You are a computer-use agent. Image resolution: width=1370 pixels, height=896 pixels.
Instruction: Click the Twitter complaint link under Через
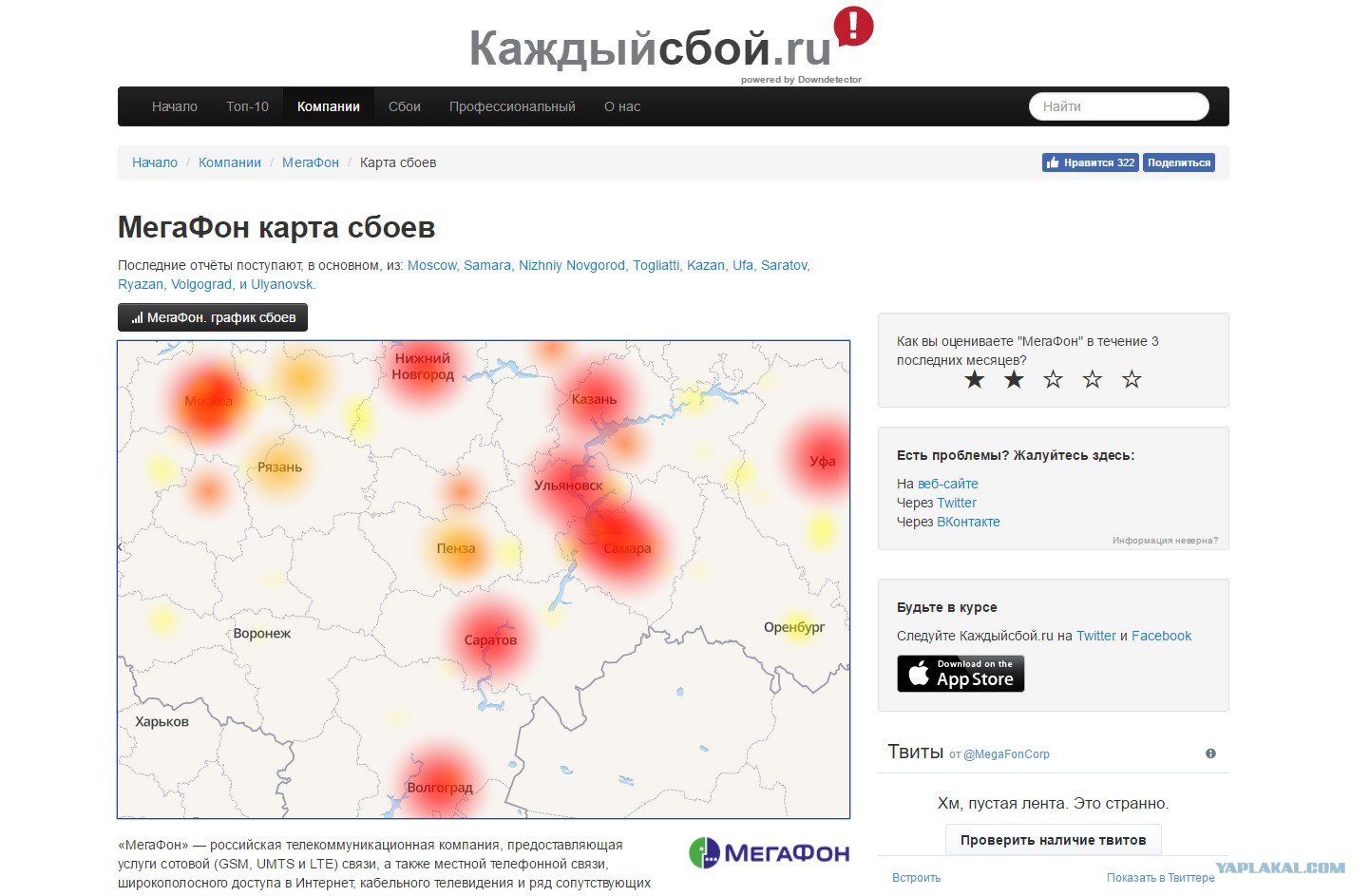957,503
